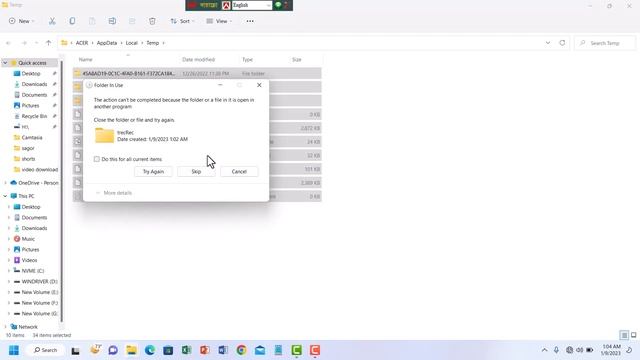The image size is (640, 360).
Task: Click the Forward navigation arrow
Action: point(24,43)
